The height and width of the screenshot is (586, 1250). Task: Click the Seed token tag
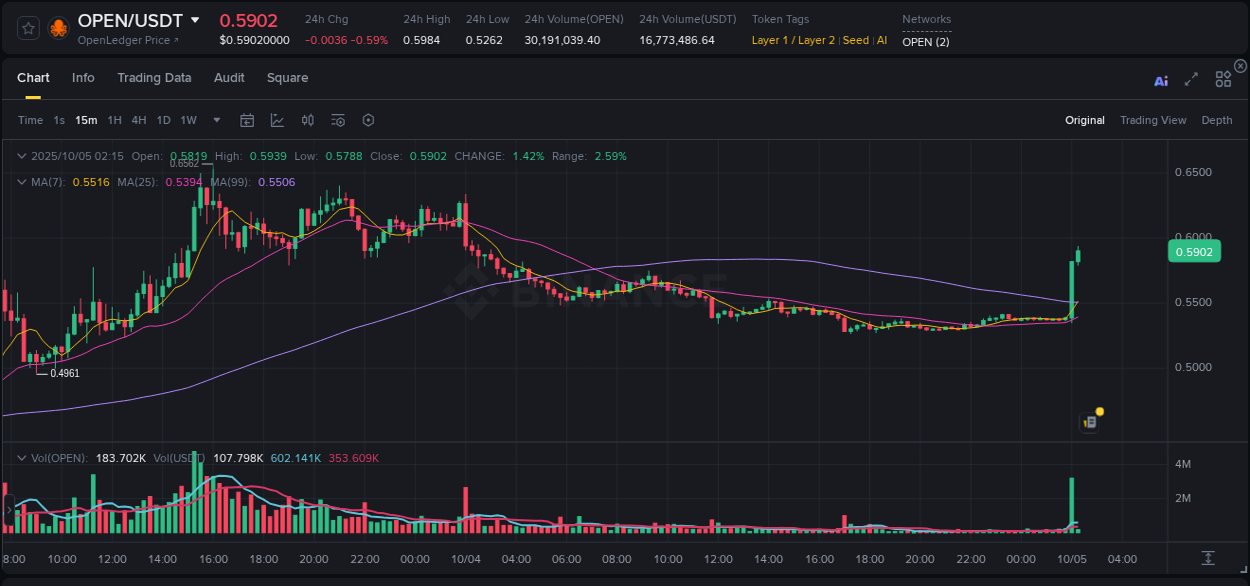(856, 41)
